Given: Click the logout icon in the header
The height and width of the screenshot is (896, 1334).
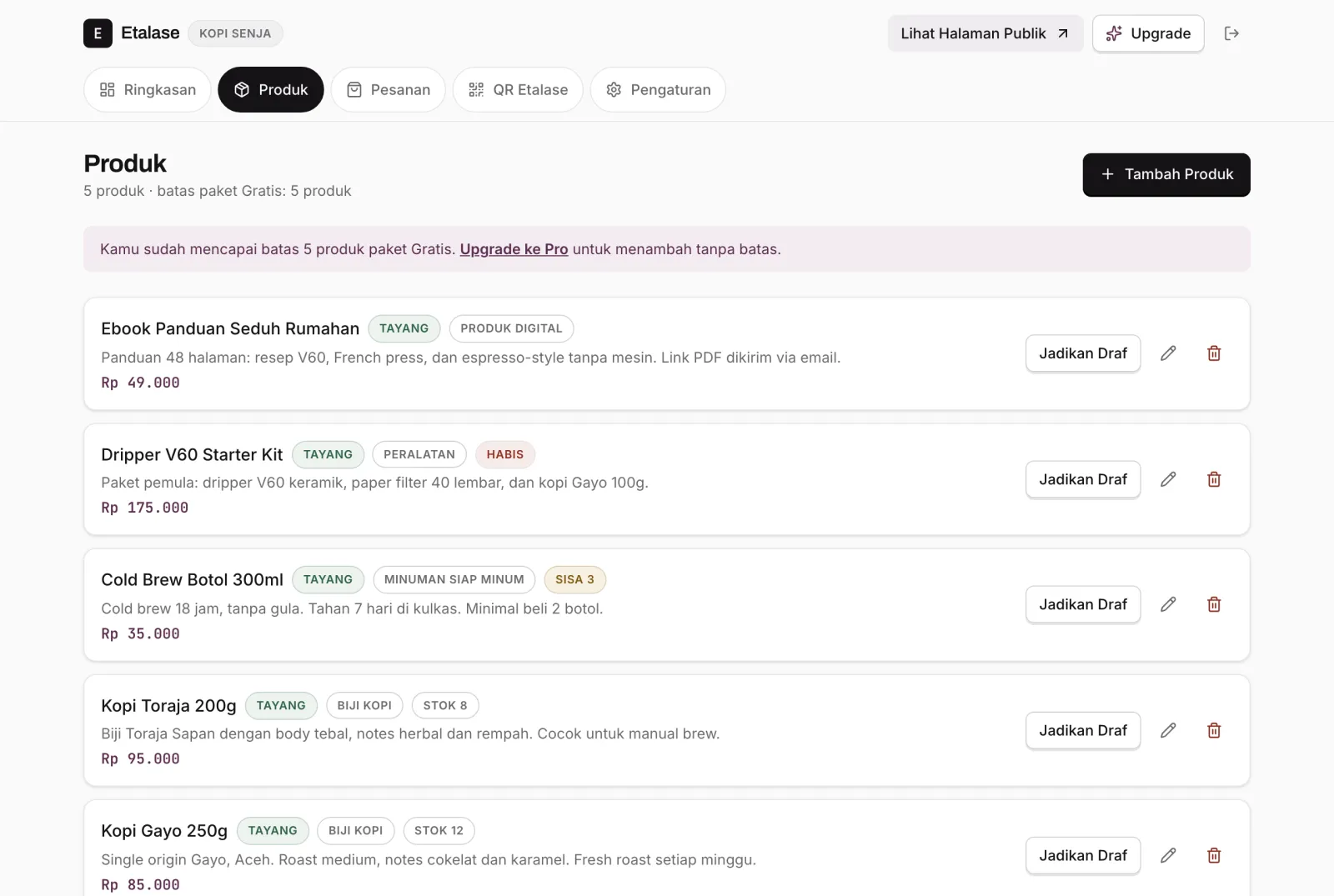Looking at the screenshot, I should point(1231,33).
